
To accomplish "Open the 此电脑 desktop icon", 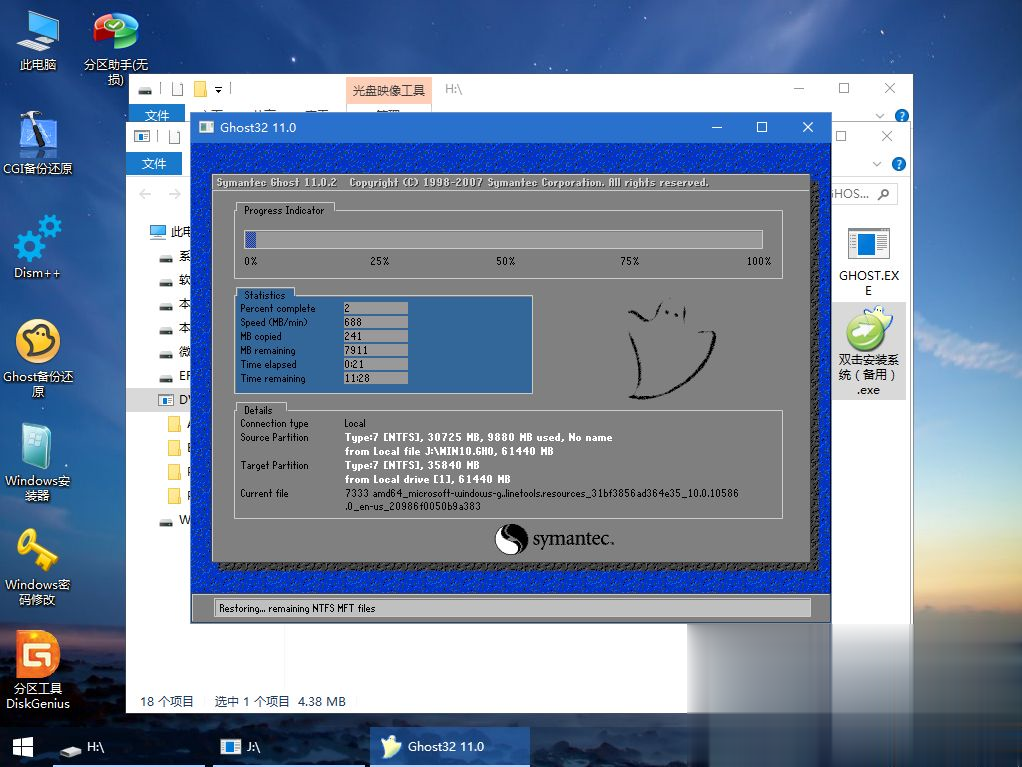I will (38, 40).
